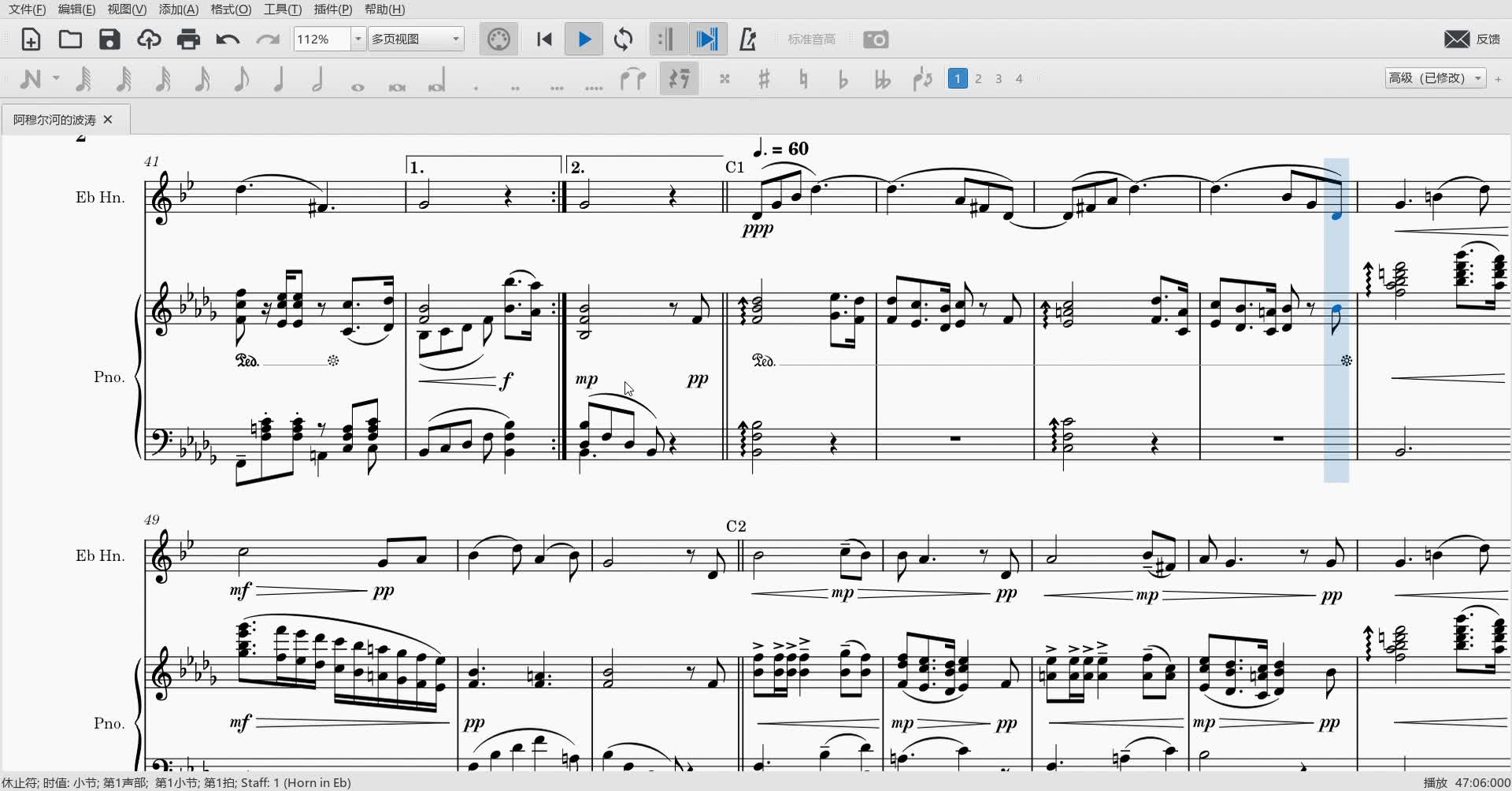This screenshot has width=1512, height=791.
Task: Open a score file from folder
Action: (70, 39)
